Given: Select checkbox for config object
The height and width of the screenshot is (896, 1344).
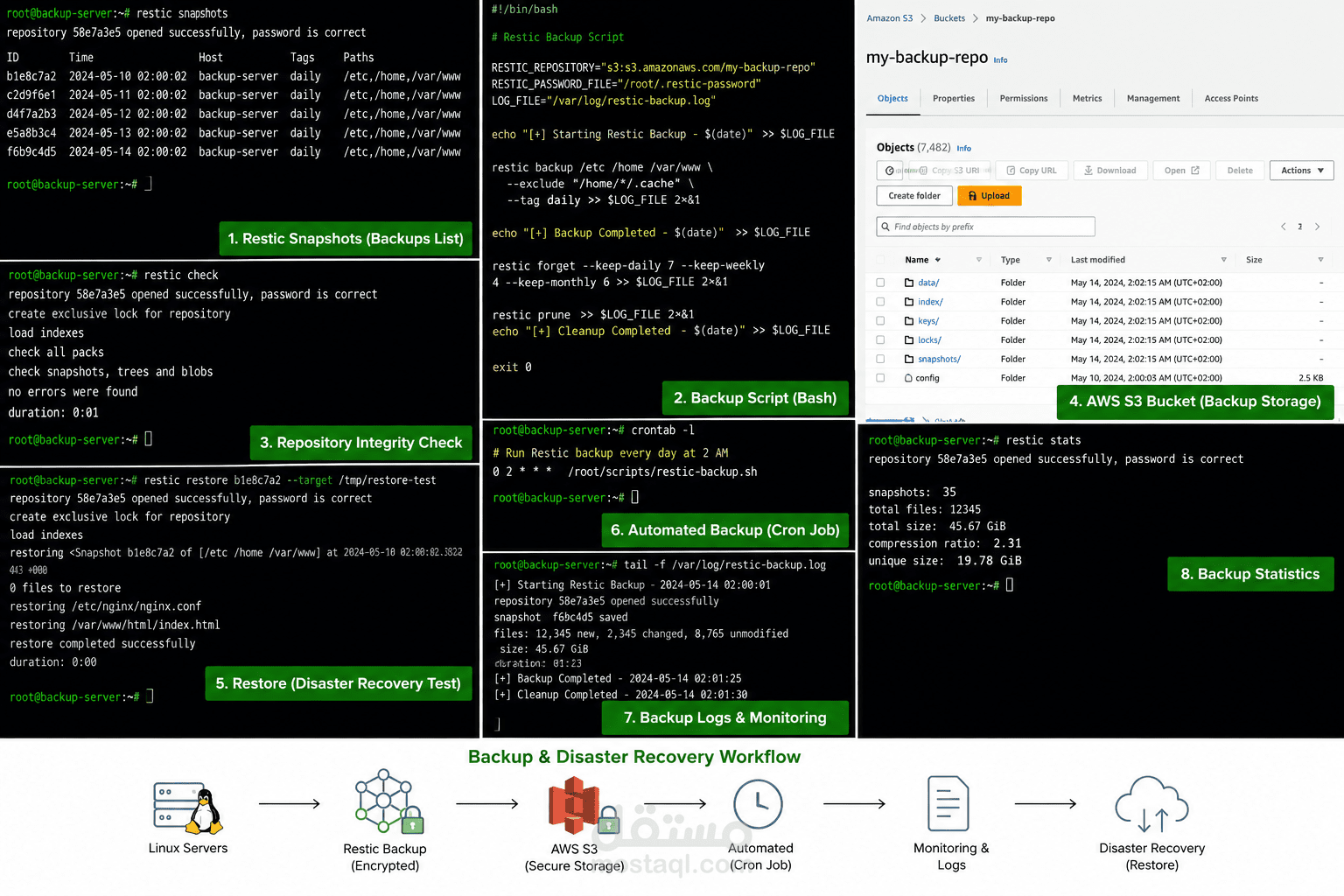Looking at the screenshot, I should click(x=880, y=378).
